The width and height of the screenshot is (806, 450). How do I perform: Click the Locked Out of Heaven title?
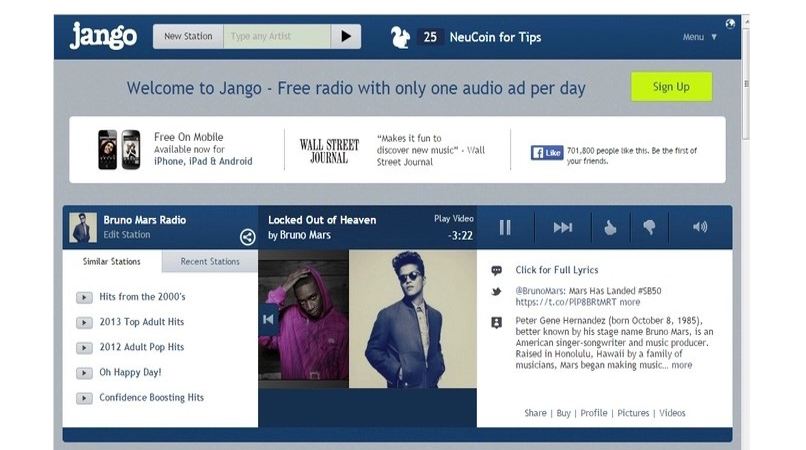click(x=322, y=220)
